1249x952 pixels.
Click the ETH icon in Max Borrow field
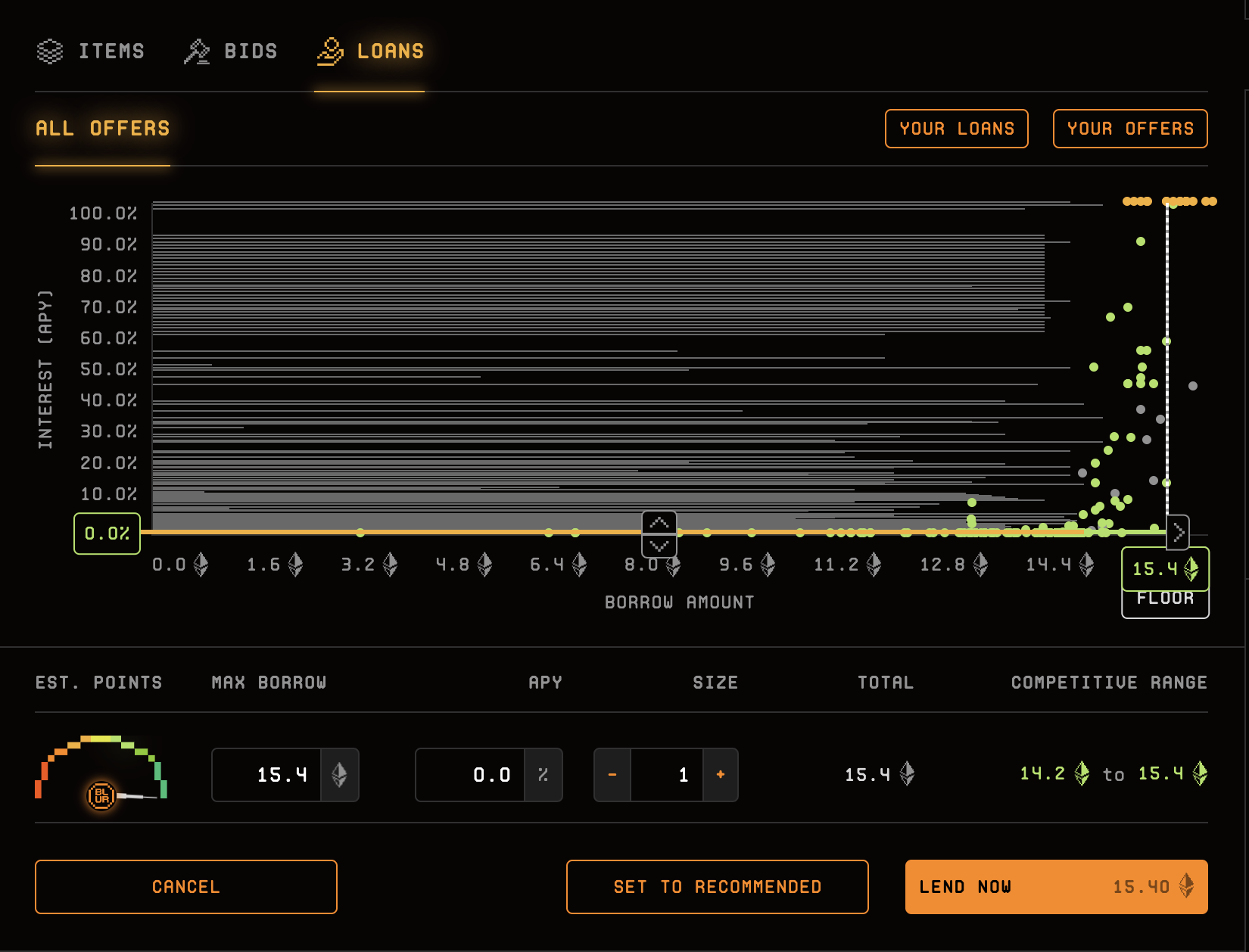pyautogui.click(x=339, y=774)
